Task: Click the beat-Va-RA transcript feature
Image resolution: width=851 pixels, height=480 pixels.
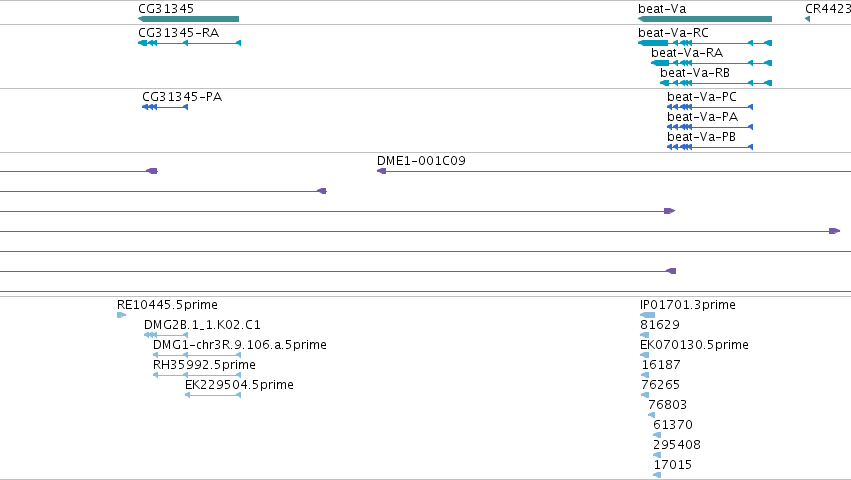Action: coord(711,63)
